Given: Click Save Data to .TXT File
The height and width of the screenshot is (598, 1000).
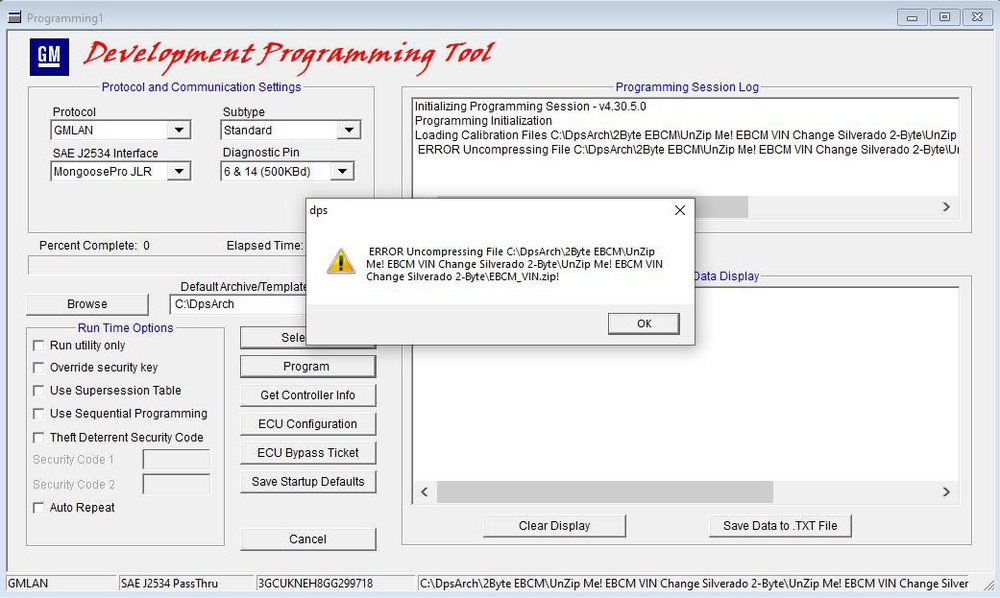Looking at the screenshot, I should tap(780, 526).
